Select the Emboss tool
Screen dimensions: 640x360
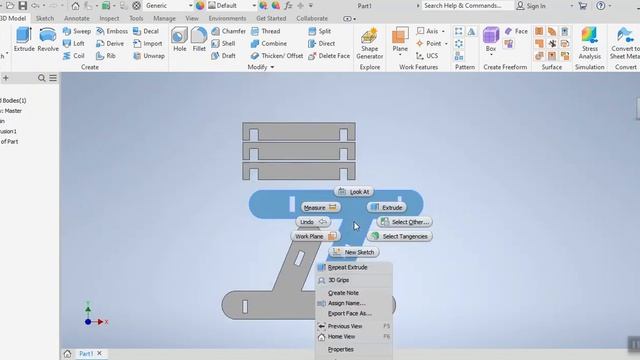[x=112, y=31]
